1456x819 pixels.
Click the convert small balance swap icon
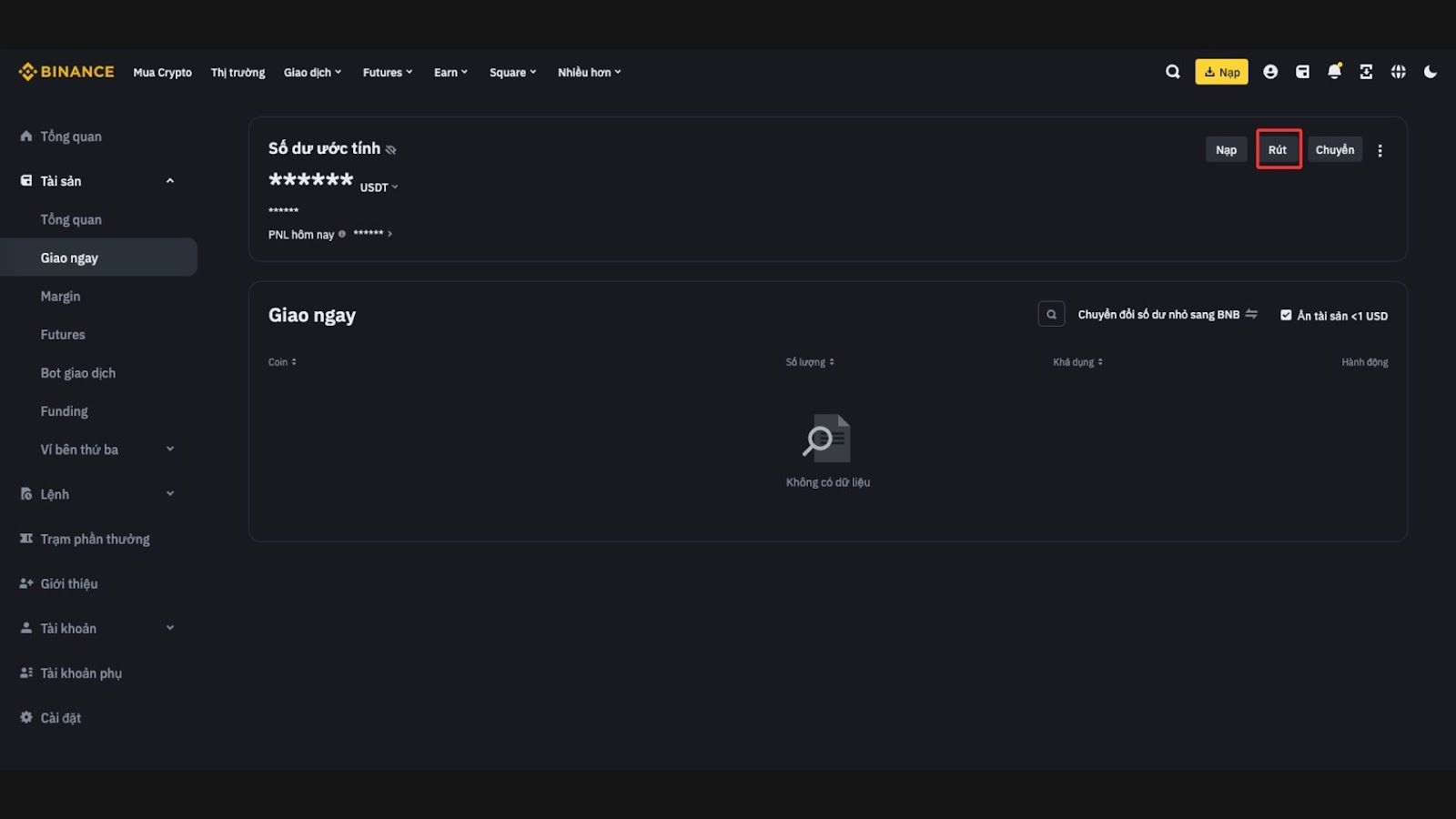click(1251, 314)
